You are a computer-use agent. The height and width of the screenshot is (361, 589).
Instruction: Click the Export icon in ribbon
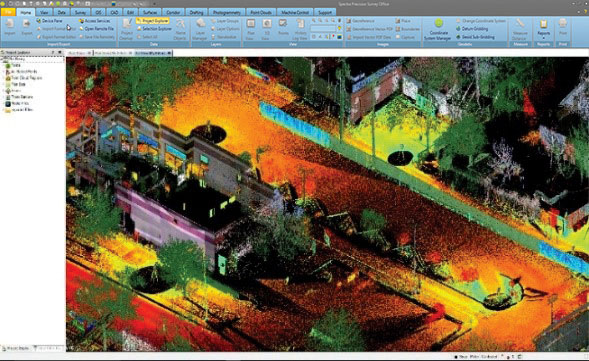(x=27, y=27)
